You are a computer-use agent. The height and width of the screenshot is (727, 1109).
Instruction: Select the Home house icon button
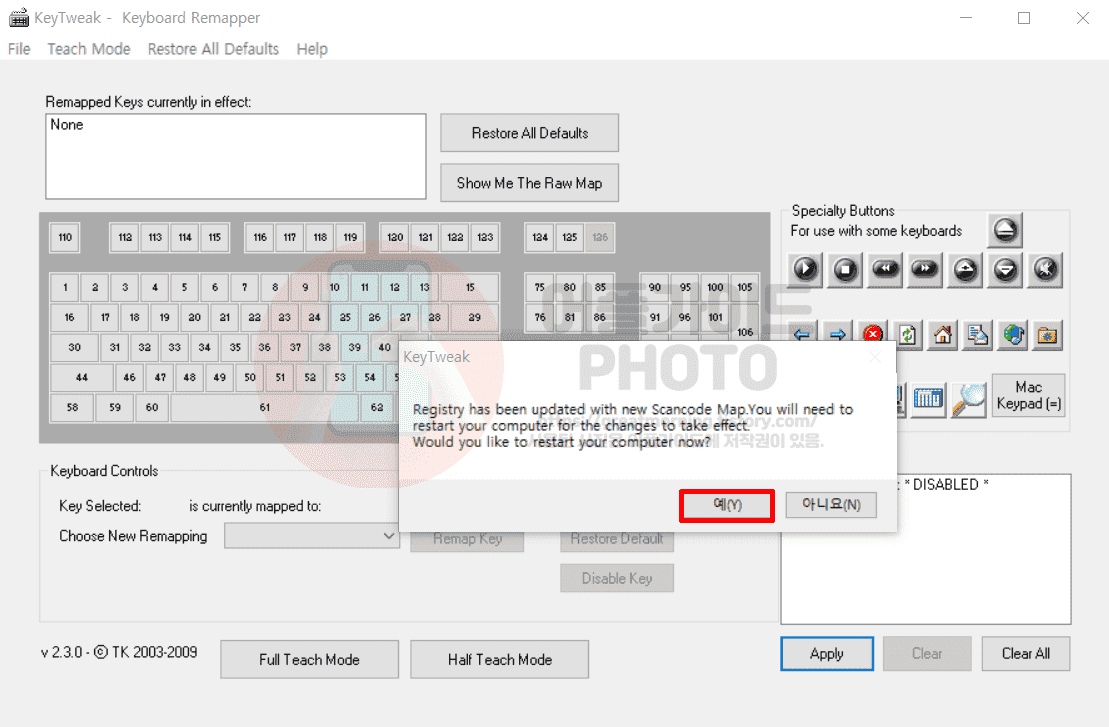point(943,334)
